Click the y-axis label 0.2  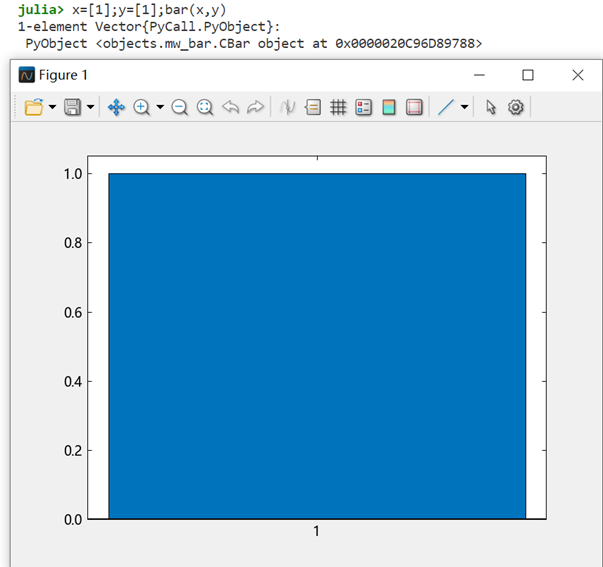point(73,450)
